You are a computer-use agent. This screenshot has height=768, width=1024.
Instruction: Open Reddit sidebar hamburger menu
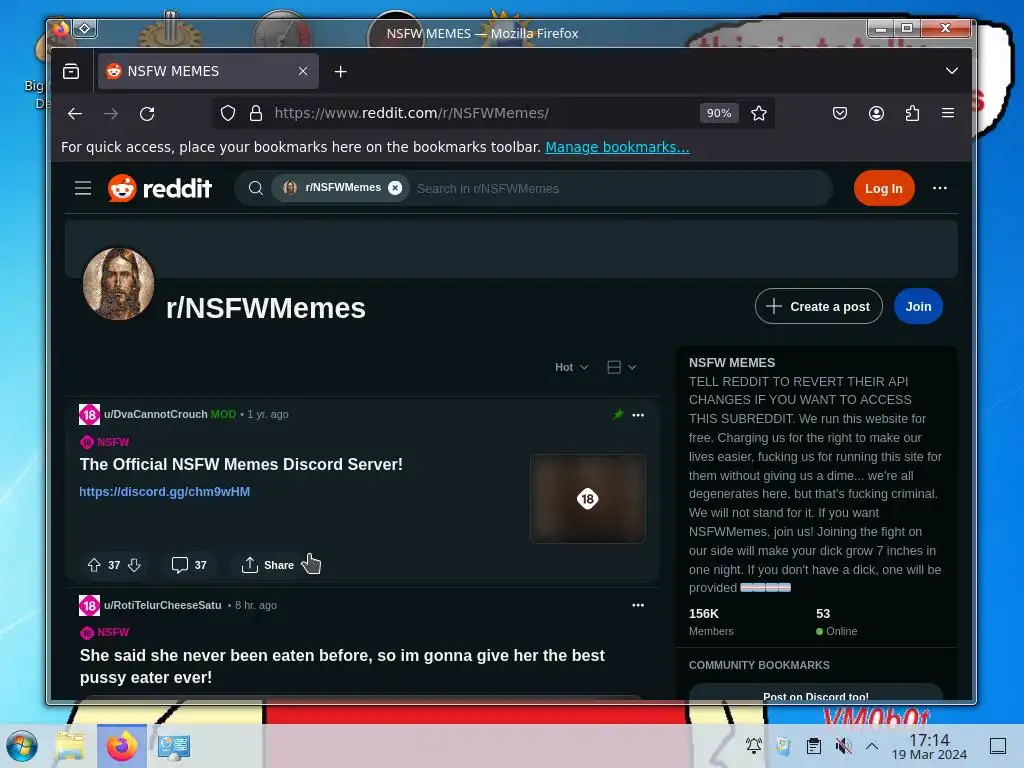pyautogui.click(x=83, y=189)
